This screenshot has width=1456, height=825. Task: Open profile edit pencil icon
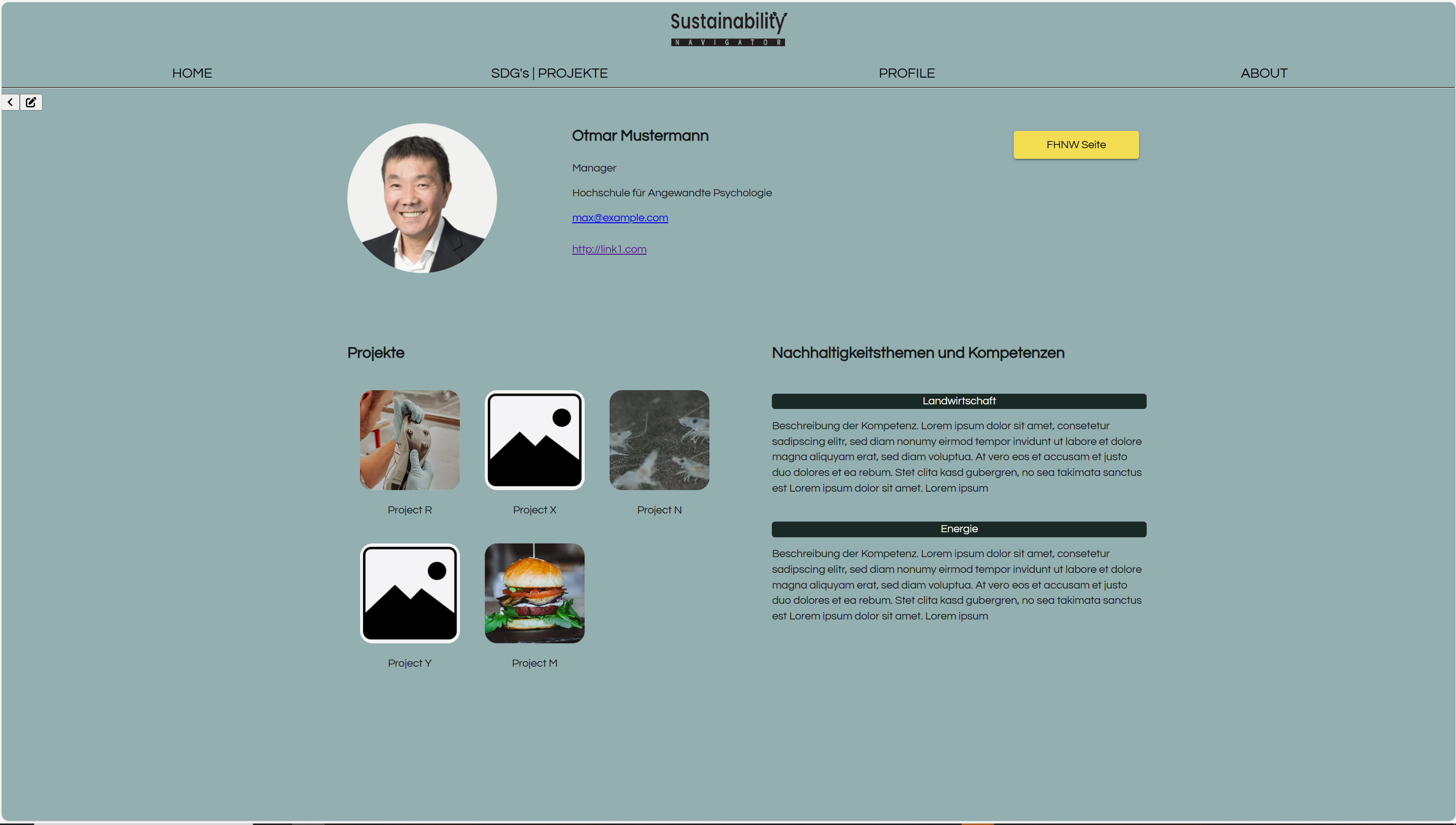point(31,102)
